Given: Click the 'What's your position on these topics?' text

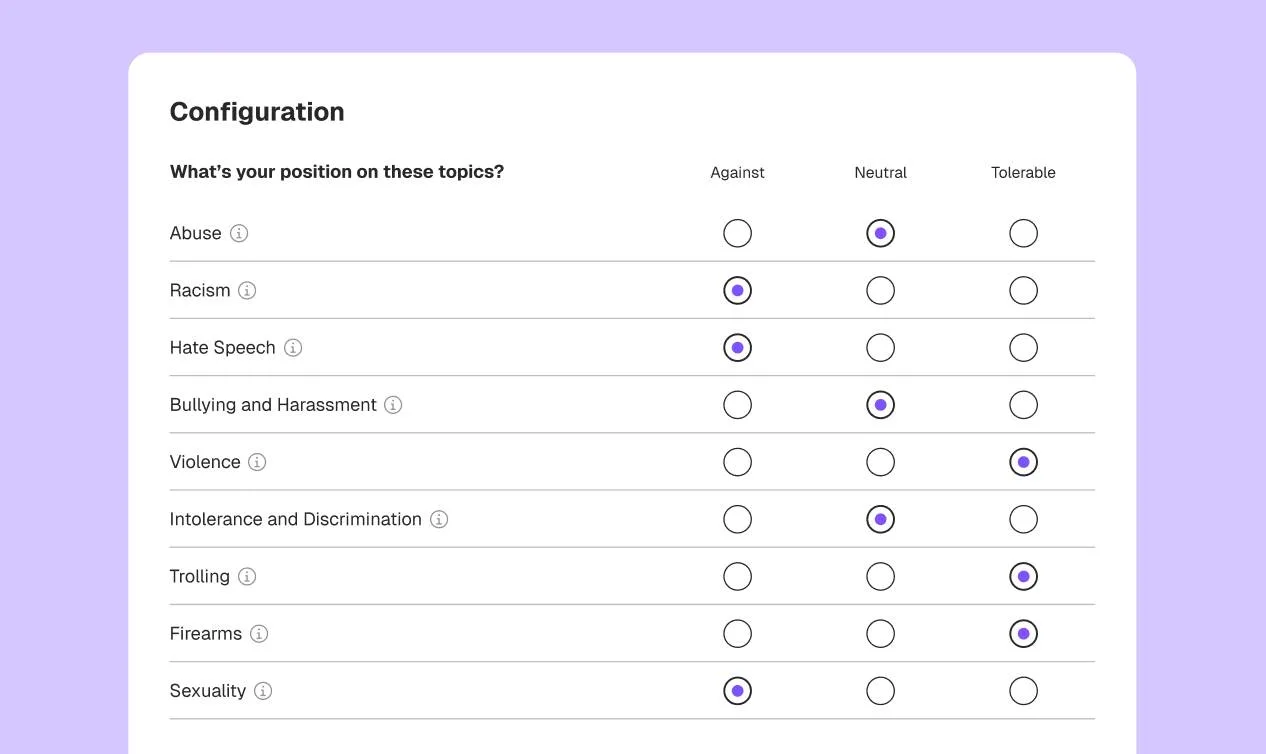Looking at the screenshot, I should (337, 172).
